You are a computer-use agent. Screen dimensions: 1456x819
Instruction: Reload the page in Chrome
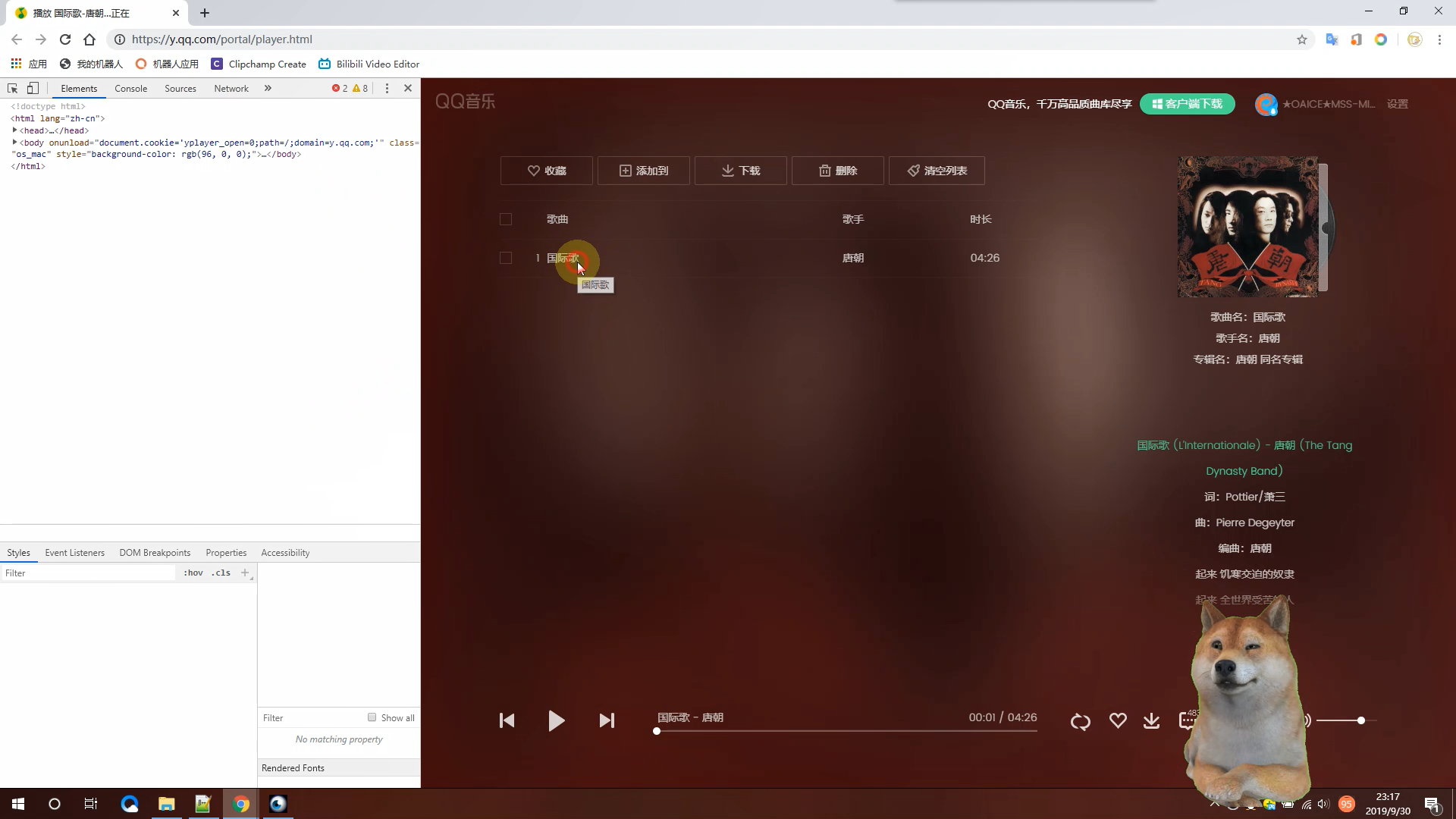[x=65, y=39]
